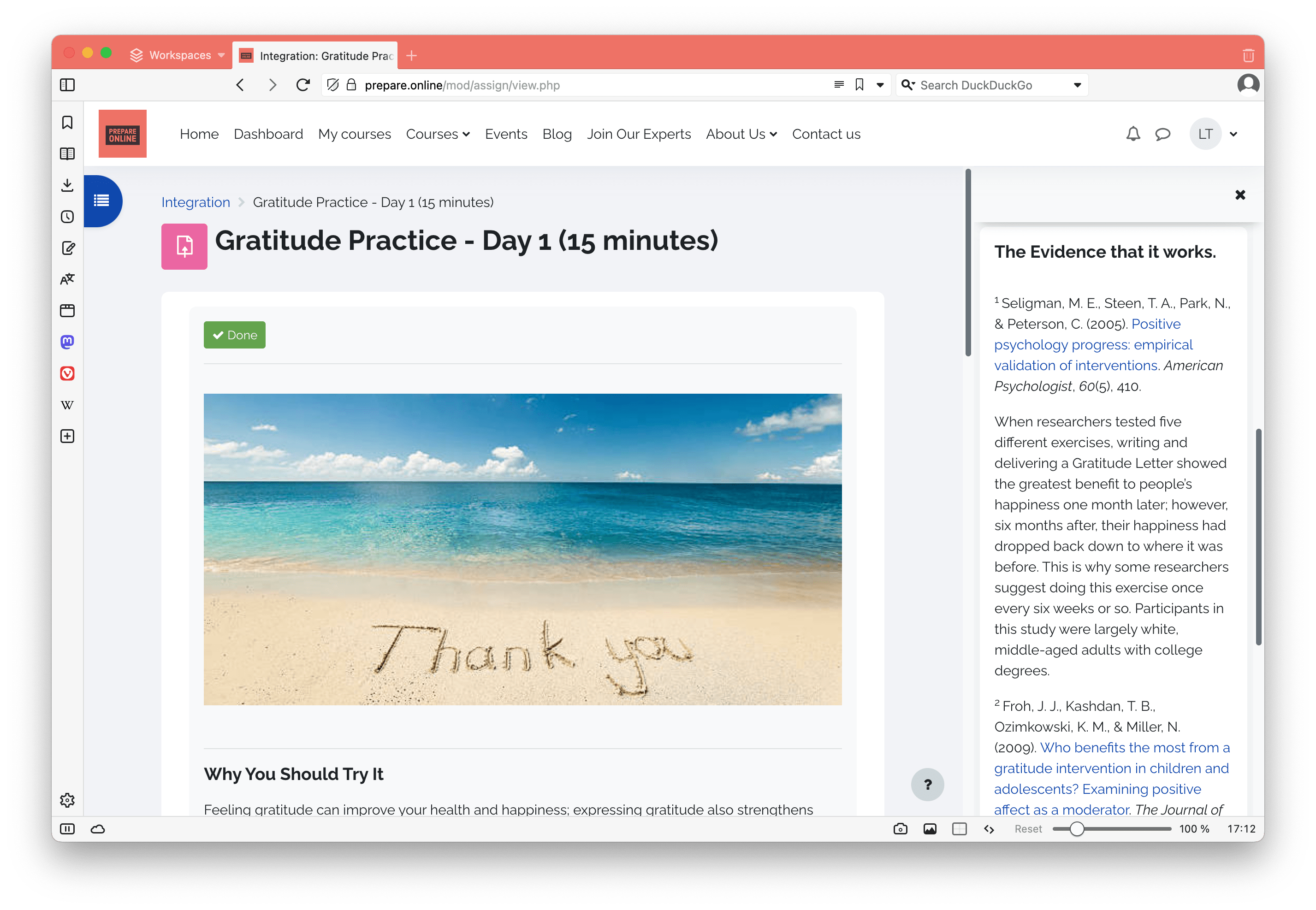1316x910 pixels.
Task: Click the Done checkmark button
Action: 234,335
